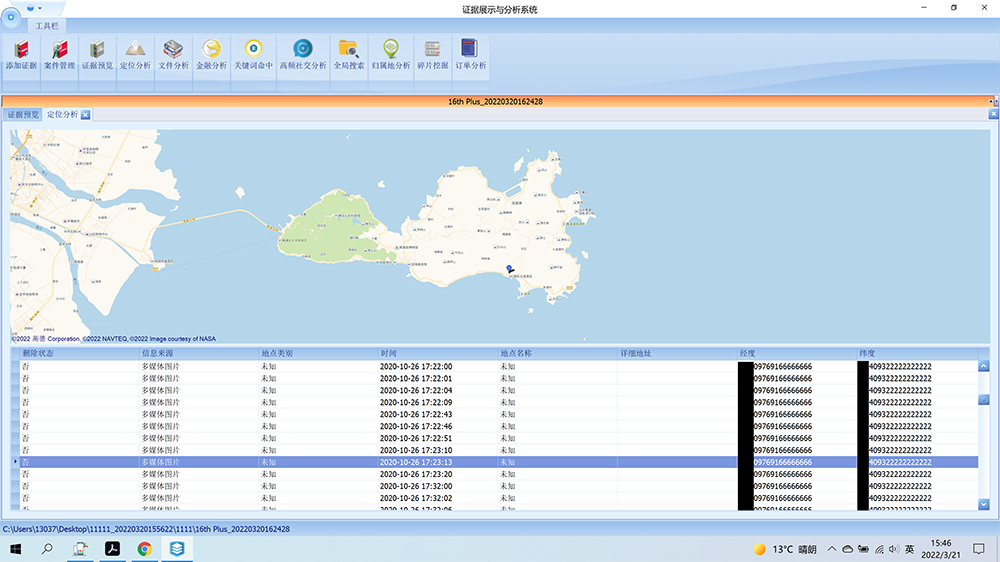Launch the 碎片挖掘 tool
Screen dimensions: 1000x562
pos(432,55)
